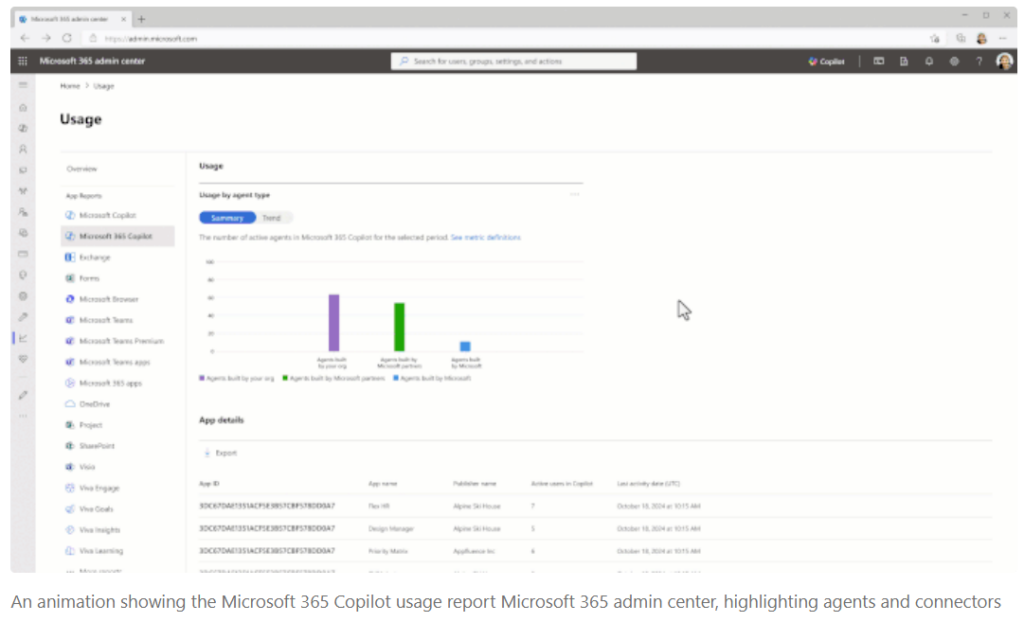
Task: Click the Project report icon
Action: tap(70, 425)
